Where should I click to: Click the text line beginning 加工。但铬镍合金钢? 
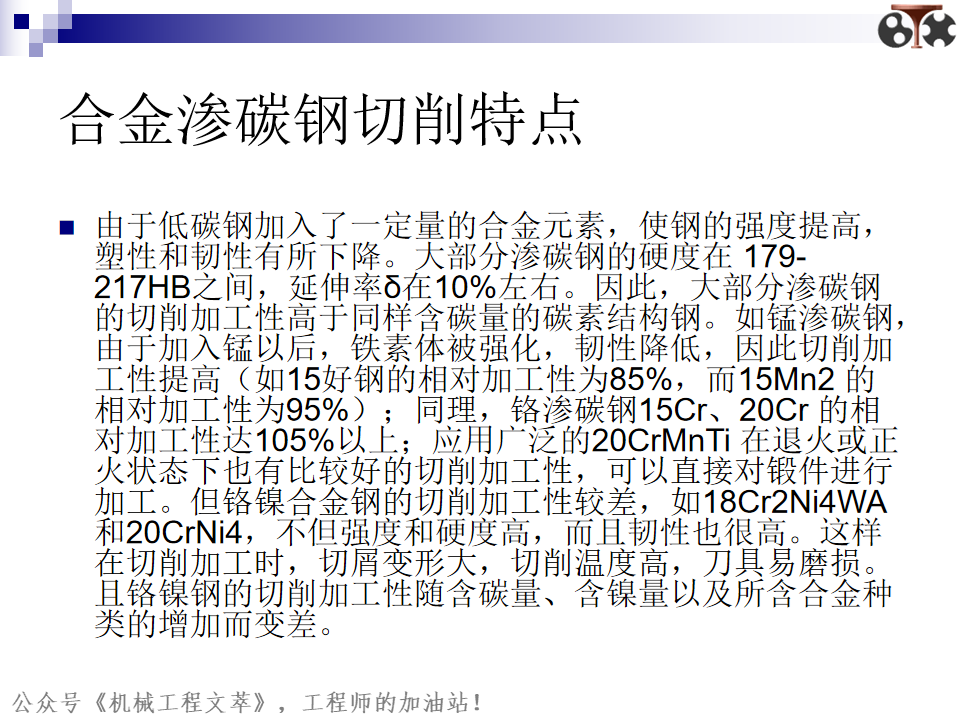tap(491, 501)
